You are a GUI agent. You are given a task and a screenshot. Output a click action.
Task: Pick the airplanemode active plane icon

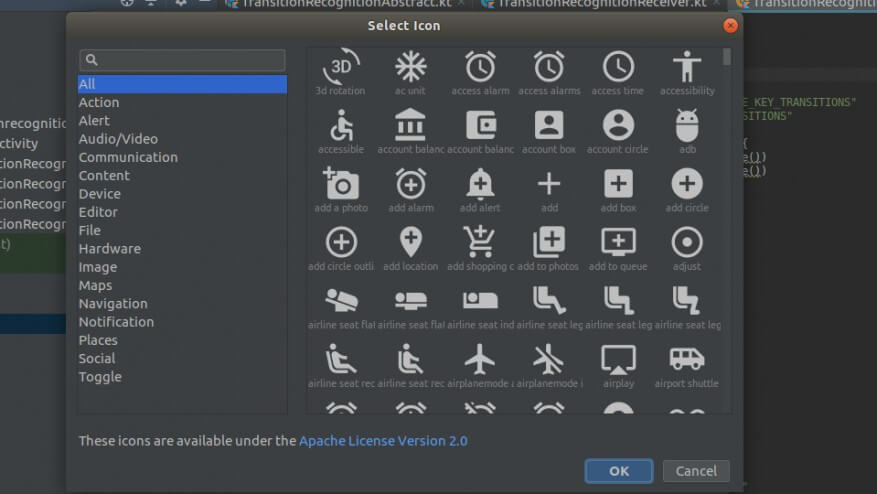point(479,359)
